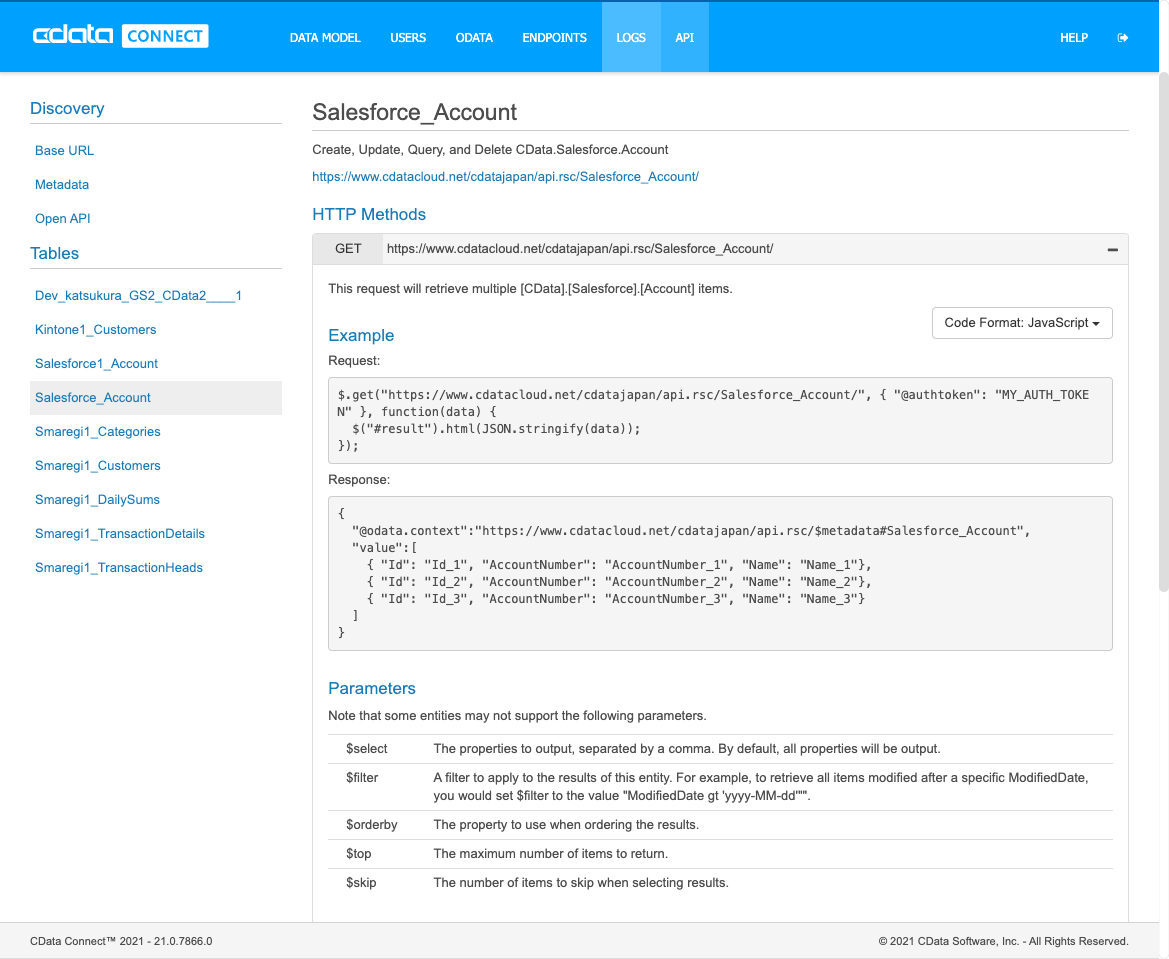This screenshot has height=959, width=1169.
Task: Select the Salesforce1_Account table
Action: coord(96,364)
